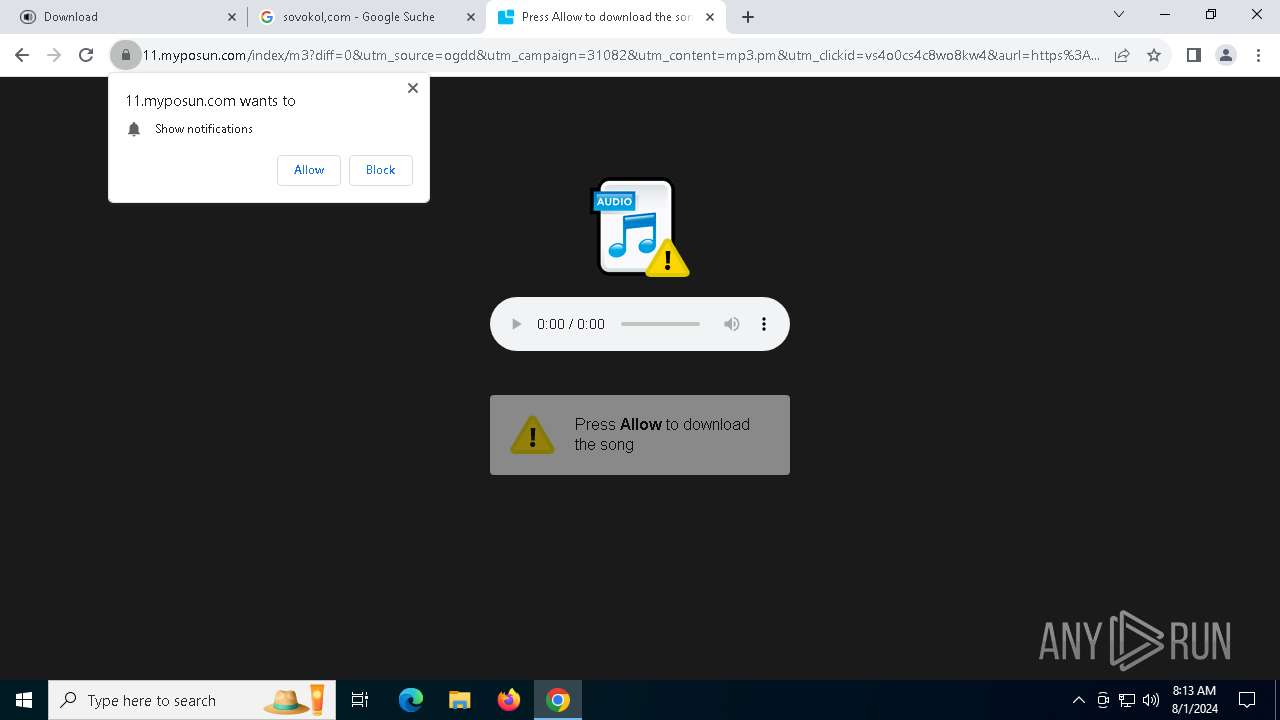1280x720 pixels.
Task: Open Windows notification center
Action: (1247, 700)
